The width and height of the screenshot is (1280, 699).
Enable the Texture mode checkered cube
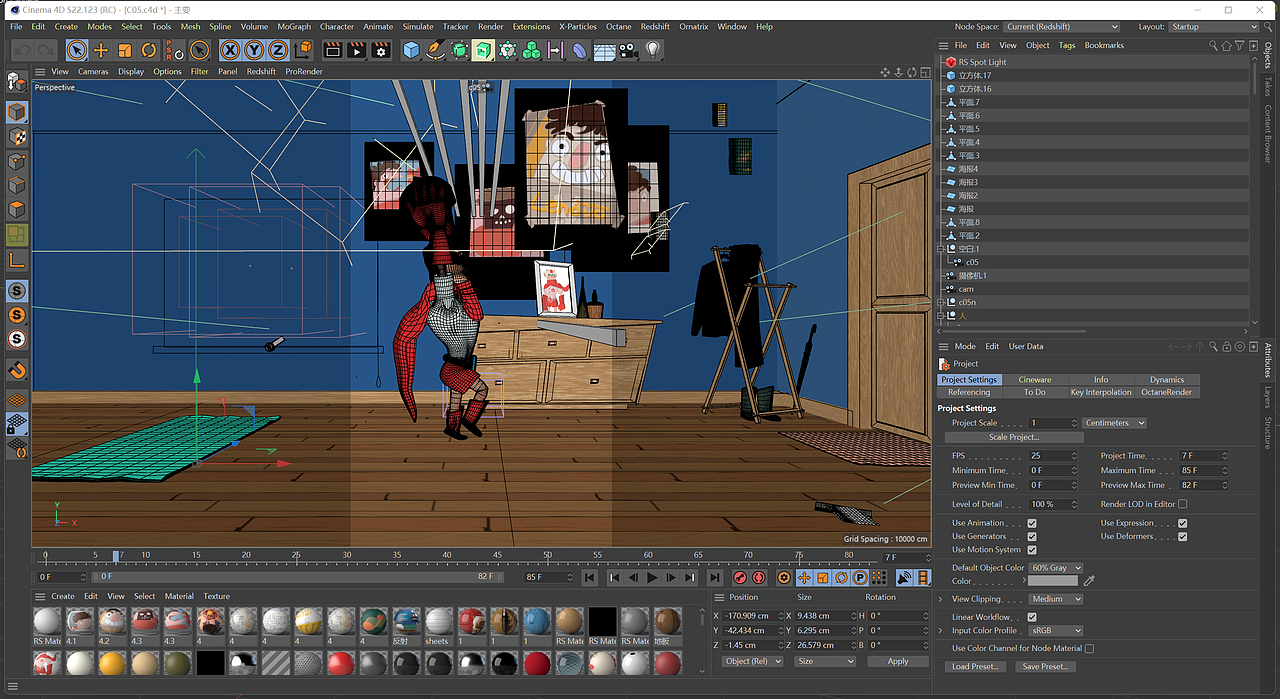tap(17, 136)
